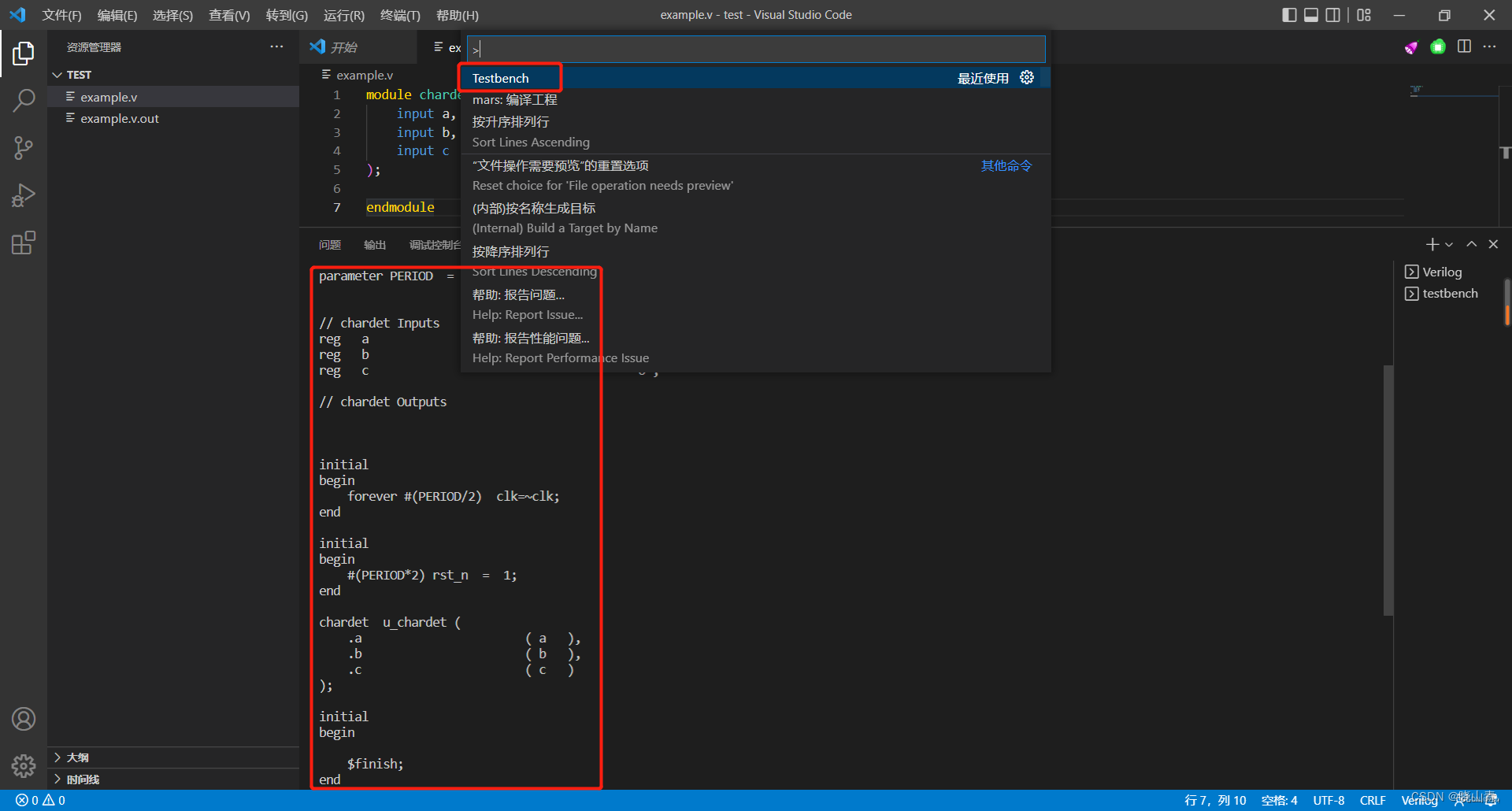Click 其他命令 link in command palette

(1005, 165)
